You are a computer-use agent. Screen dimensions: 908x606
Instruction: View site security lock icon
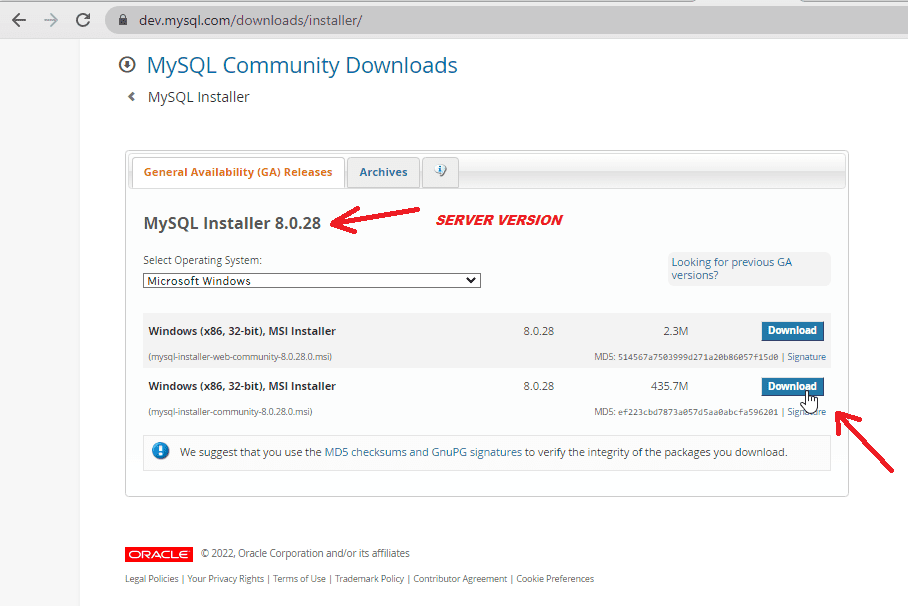pyautogui.click(x=123, y=20)
